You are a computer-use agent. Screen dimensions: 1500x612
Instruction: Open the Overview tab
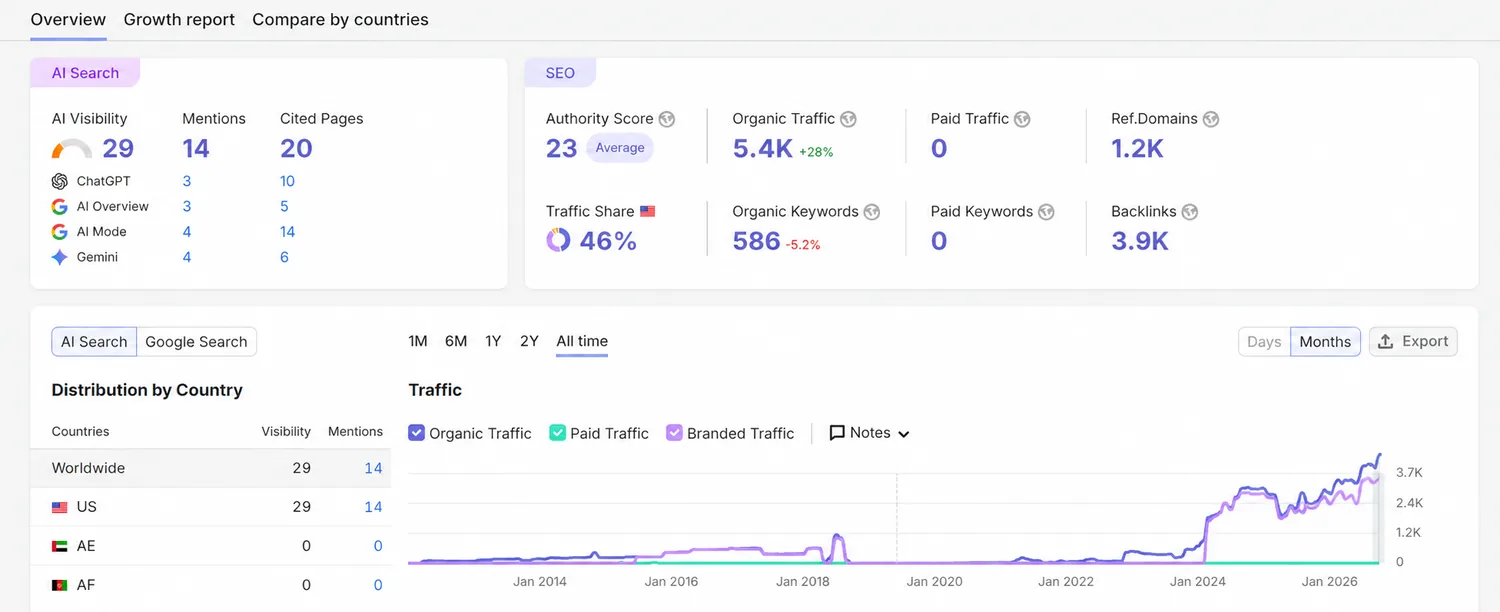(x=68, y=19)
